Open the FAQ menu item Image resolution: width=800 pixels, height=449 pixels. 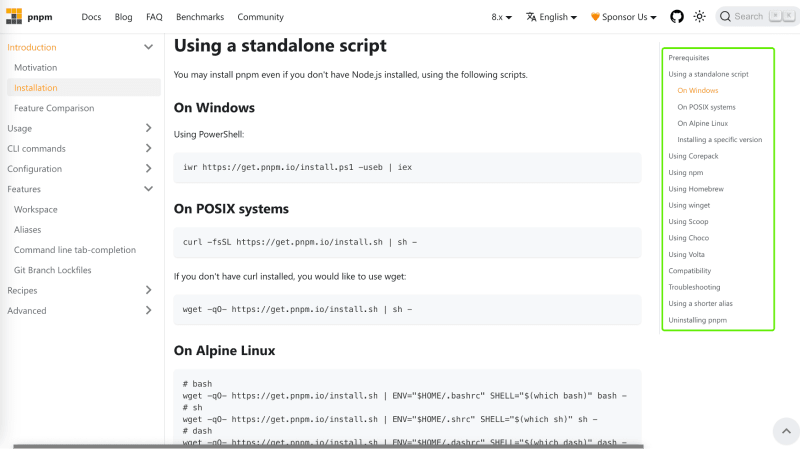(x=154, y=17)
